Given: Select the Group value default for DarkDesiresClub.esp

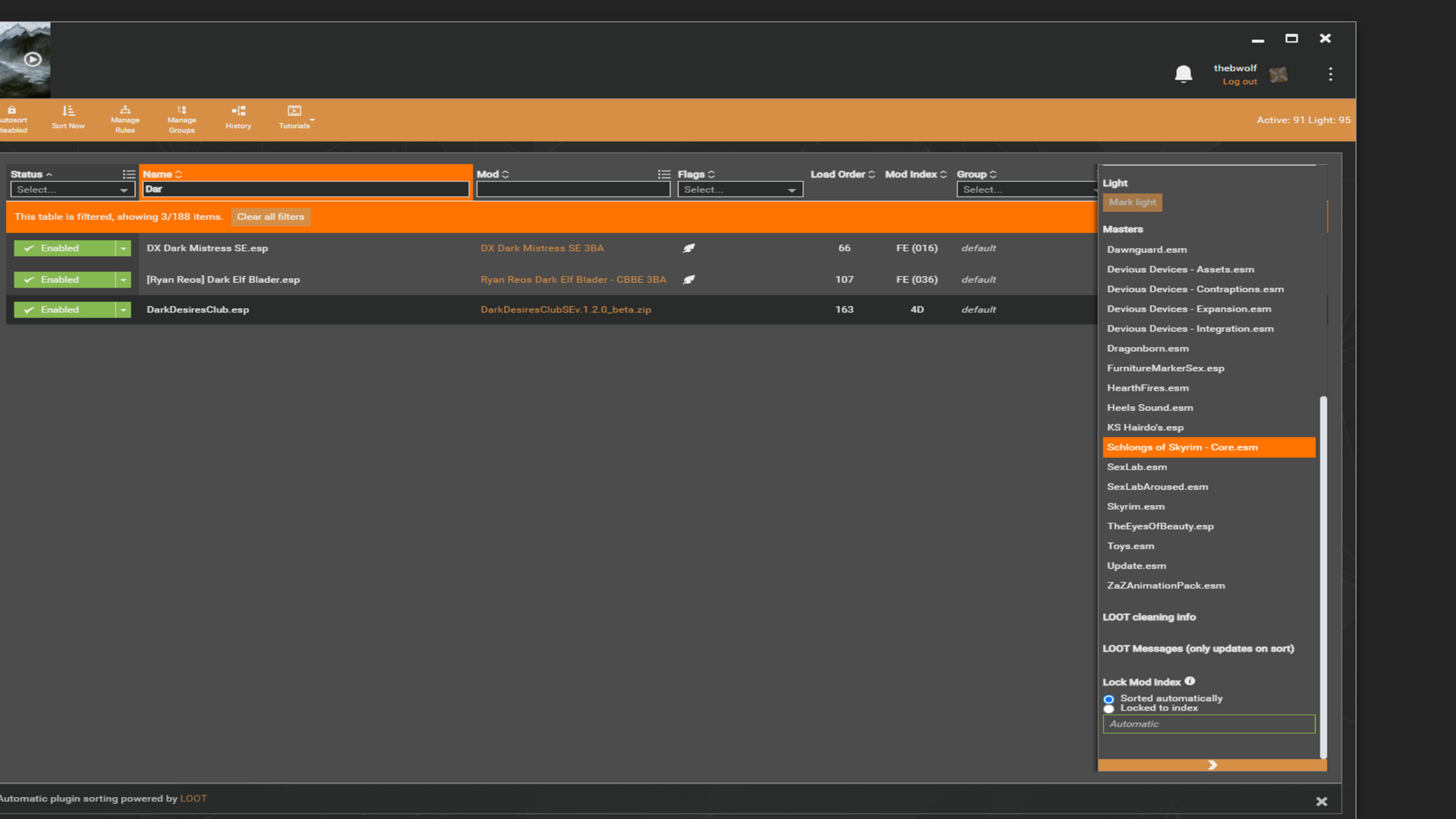Looking at the screenshot, I should (x=978, y=309).
